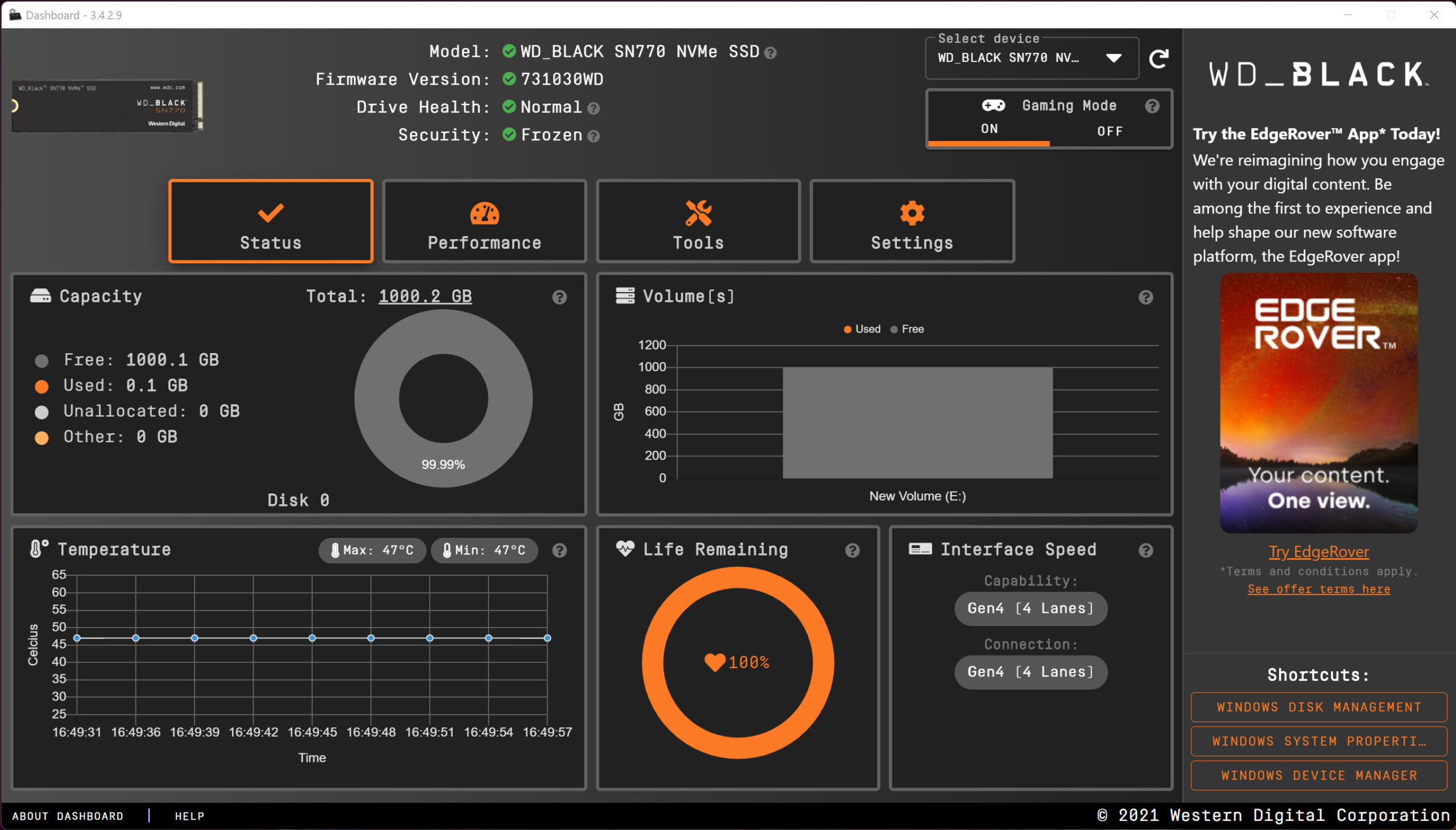
Task: Switch to the Performance tab
Action: click(483, 221)
